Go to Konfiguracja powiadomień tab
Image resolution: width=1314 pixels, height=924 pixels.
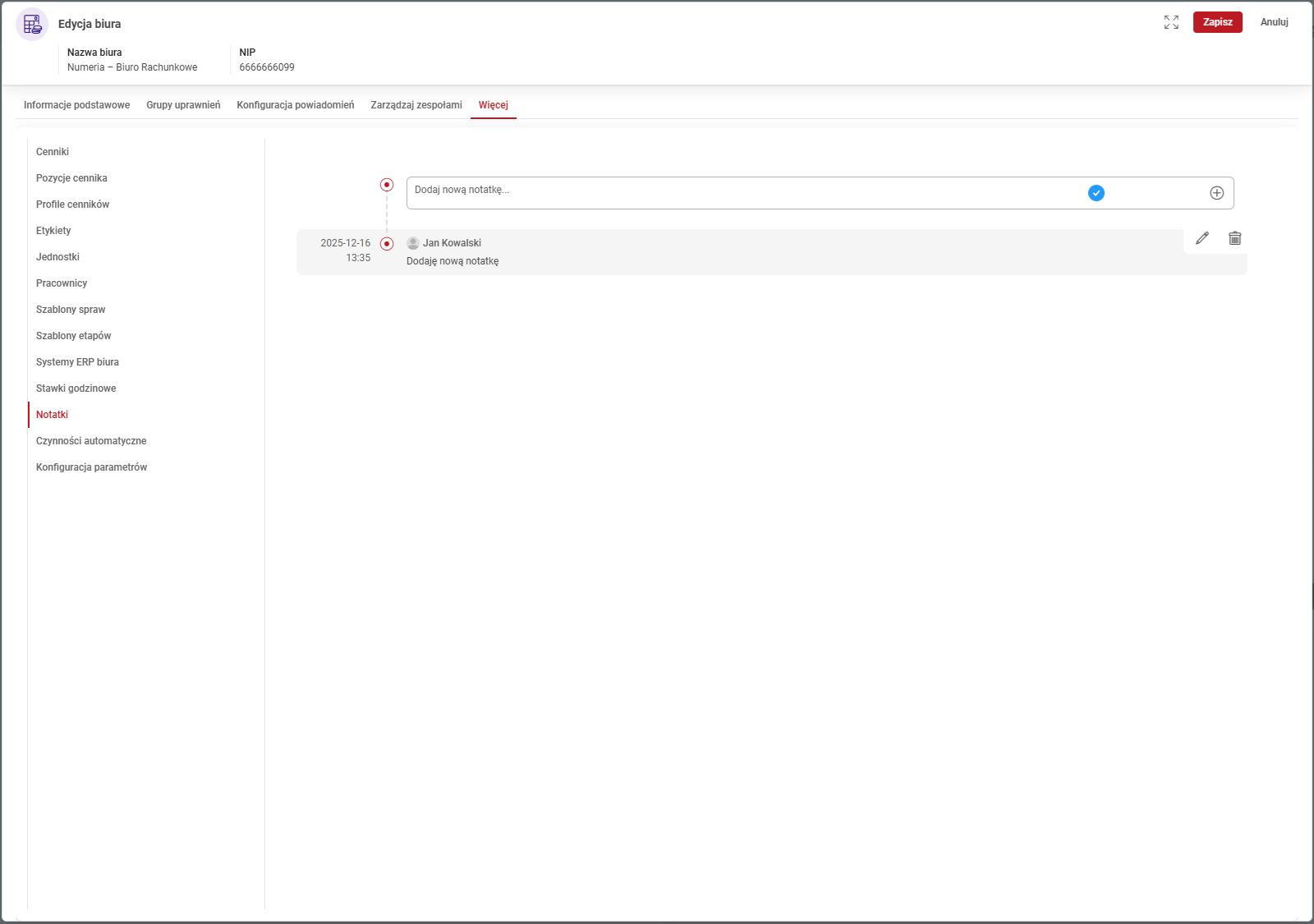(295, 105)
